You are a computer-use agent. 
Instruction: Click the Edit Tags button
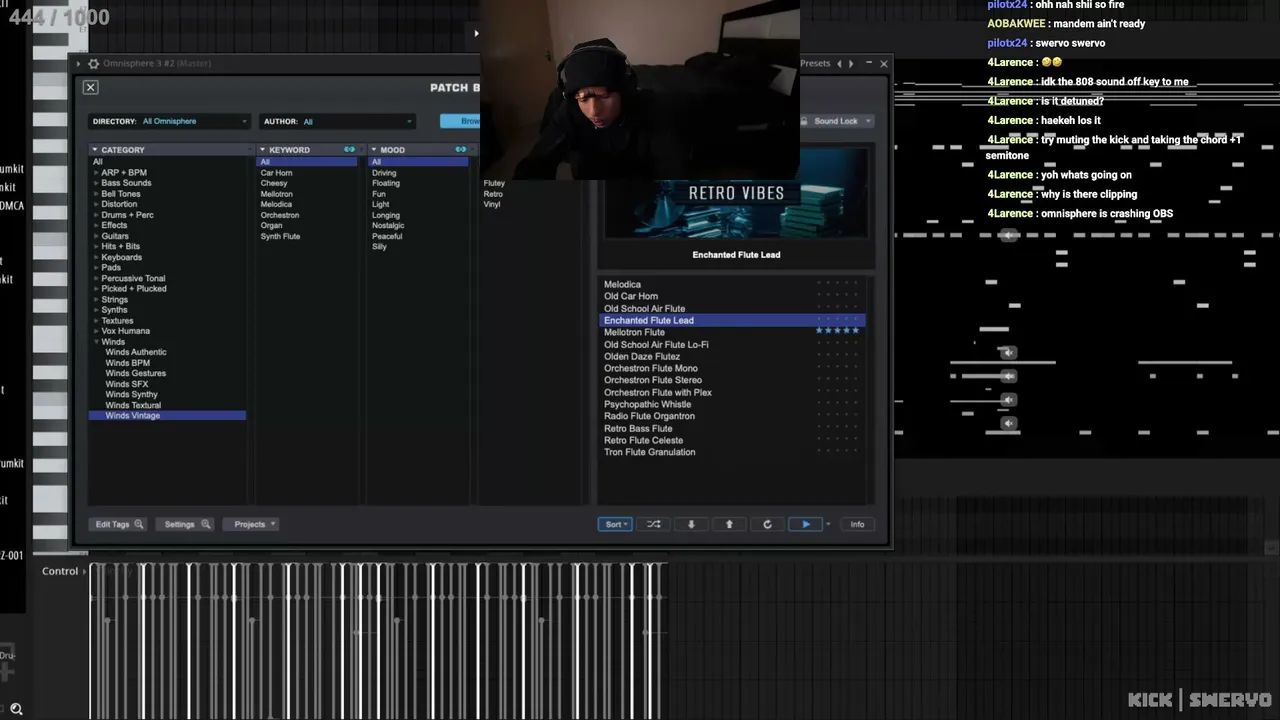pyautogui.click(x=119, y=524)
